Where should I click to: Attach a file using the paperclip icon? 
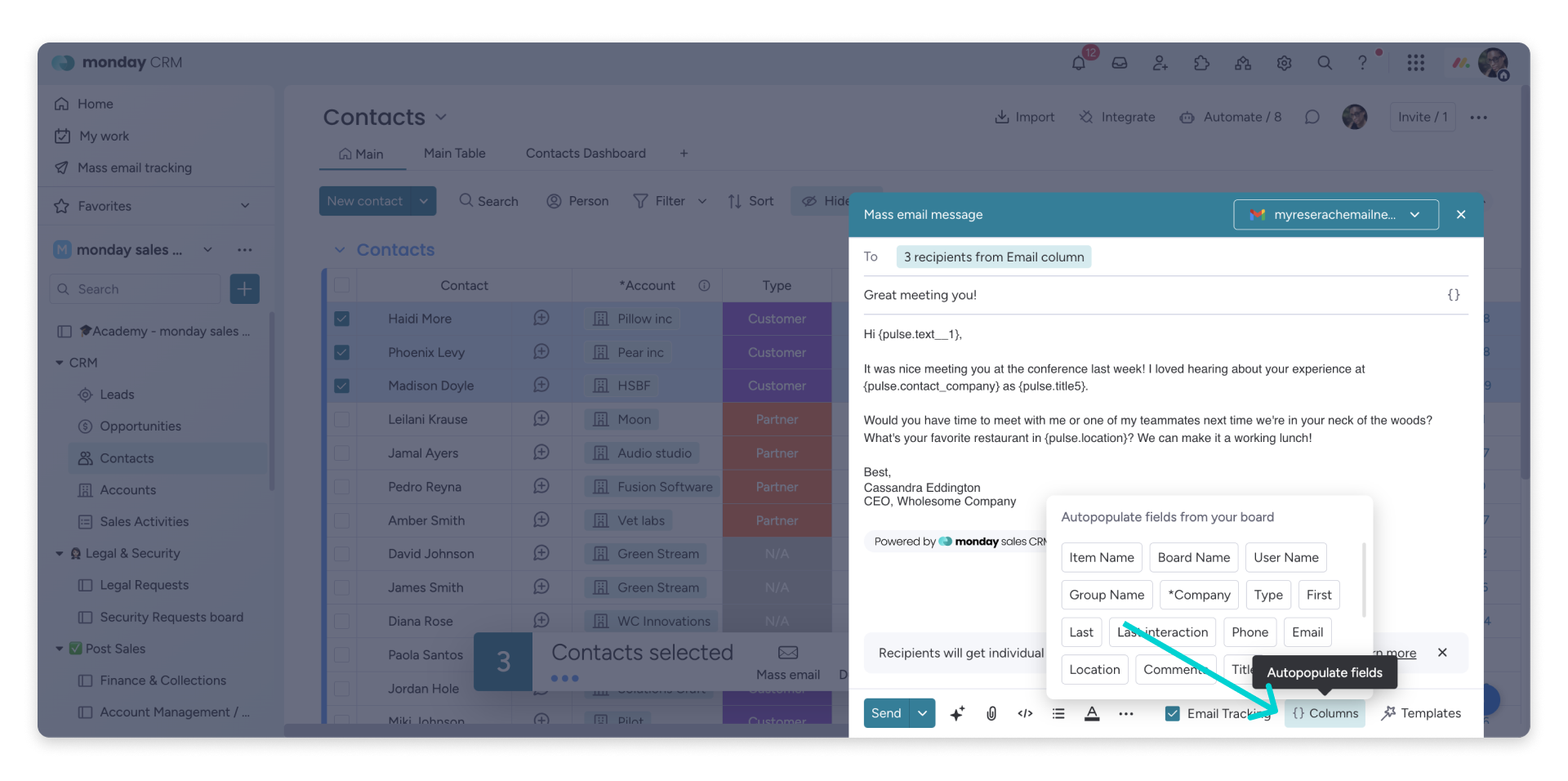pos(991,713)
